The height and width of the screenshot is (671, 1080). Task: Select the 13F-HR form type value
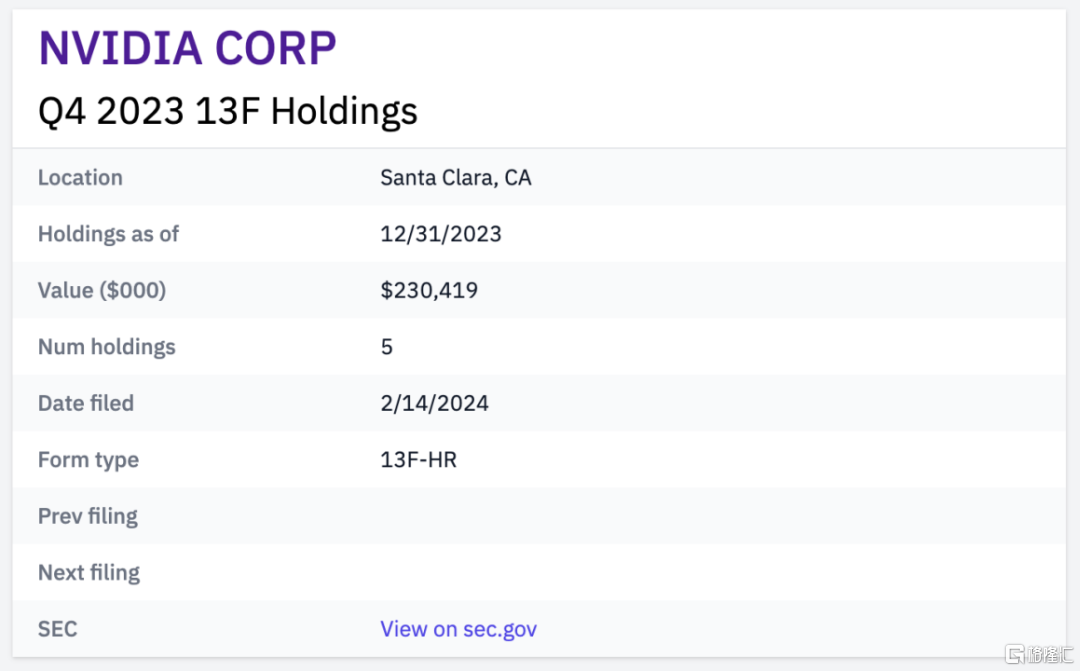(418, 460)
